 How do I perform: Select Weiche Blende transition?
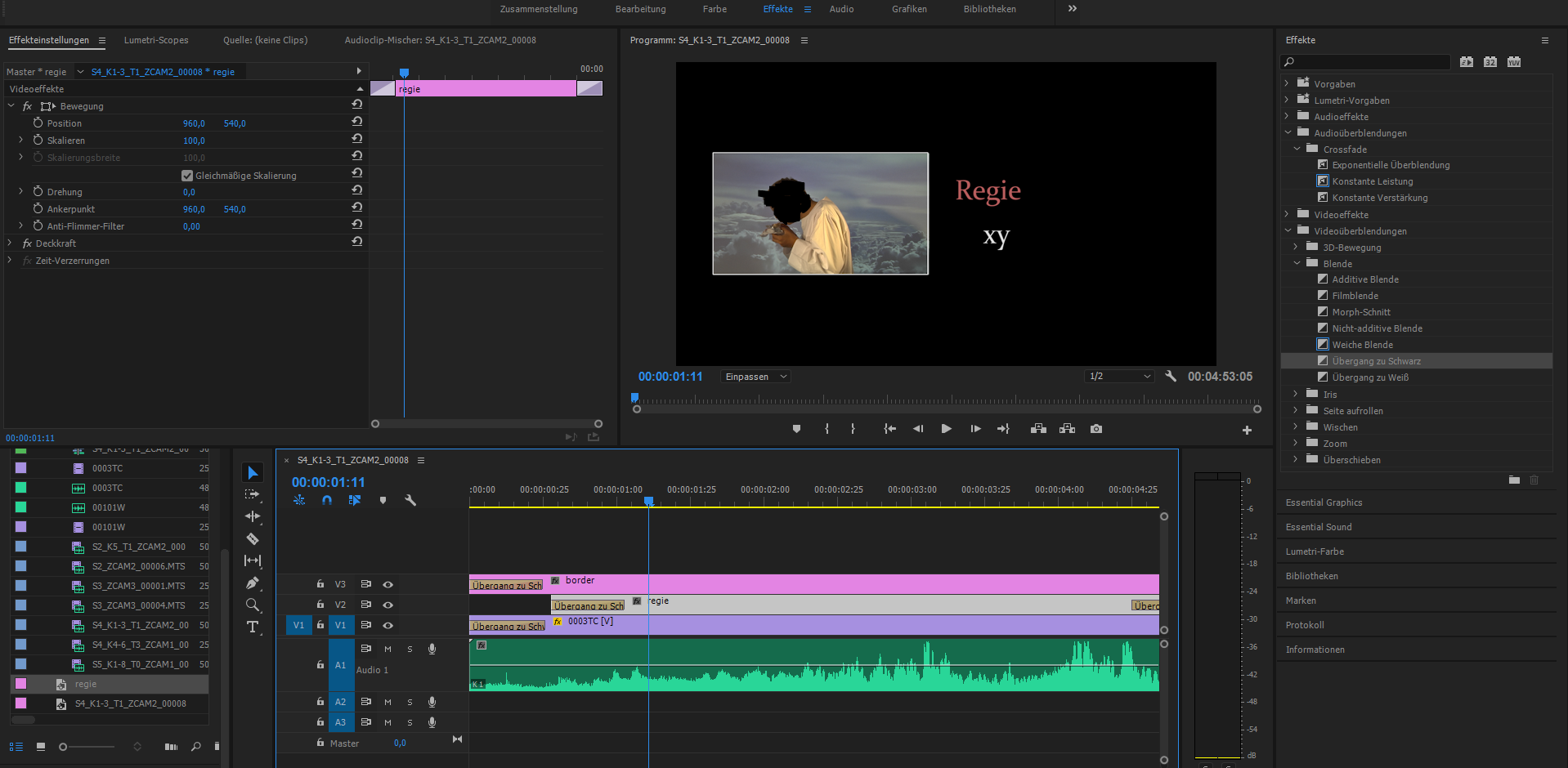[x=1363, y=345]
